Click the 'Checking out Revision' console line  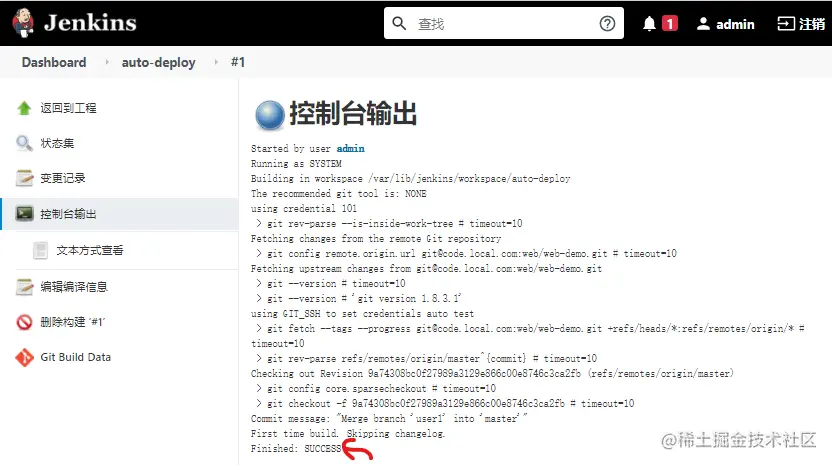[492, 373]
